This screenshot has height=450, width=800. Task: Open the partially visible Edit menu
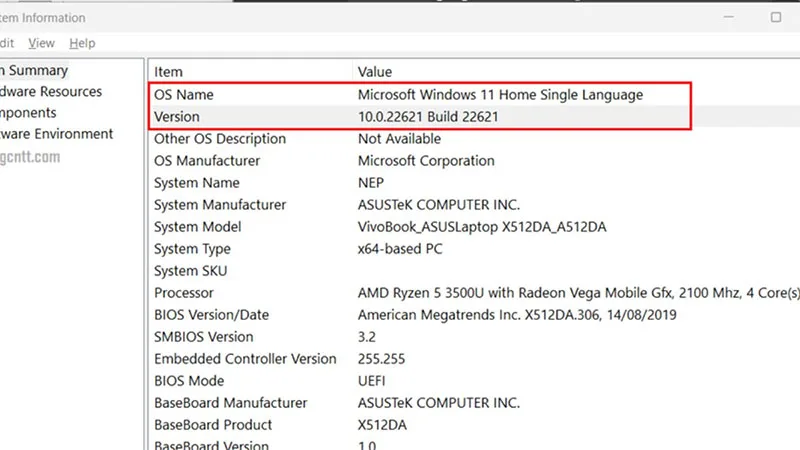coord(7,43)
